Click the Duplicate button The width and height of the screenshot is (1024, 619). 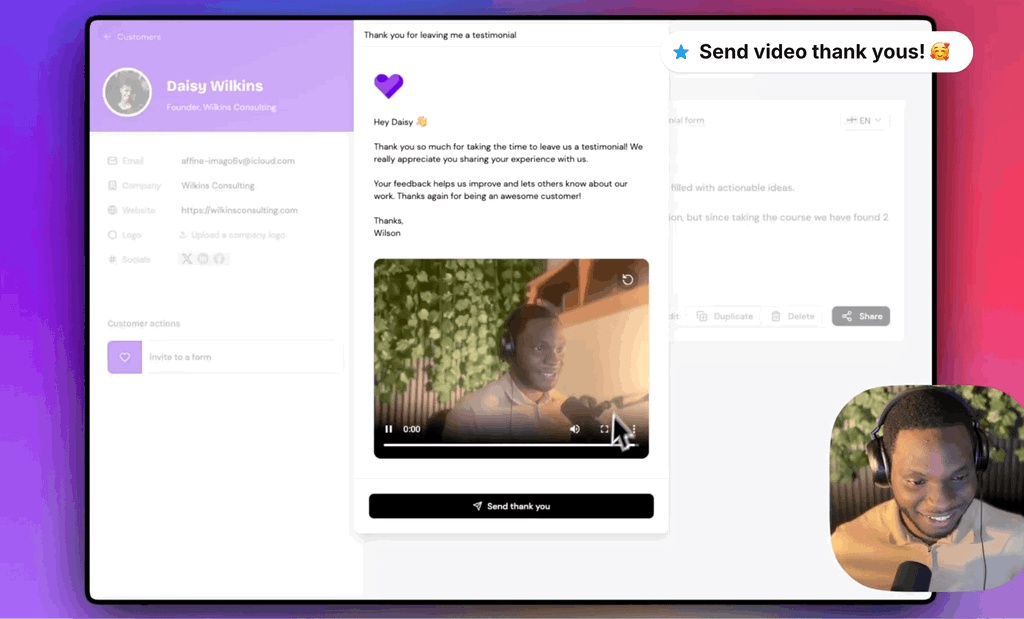[x=725, y=316]
